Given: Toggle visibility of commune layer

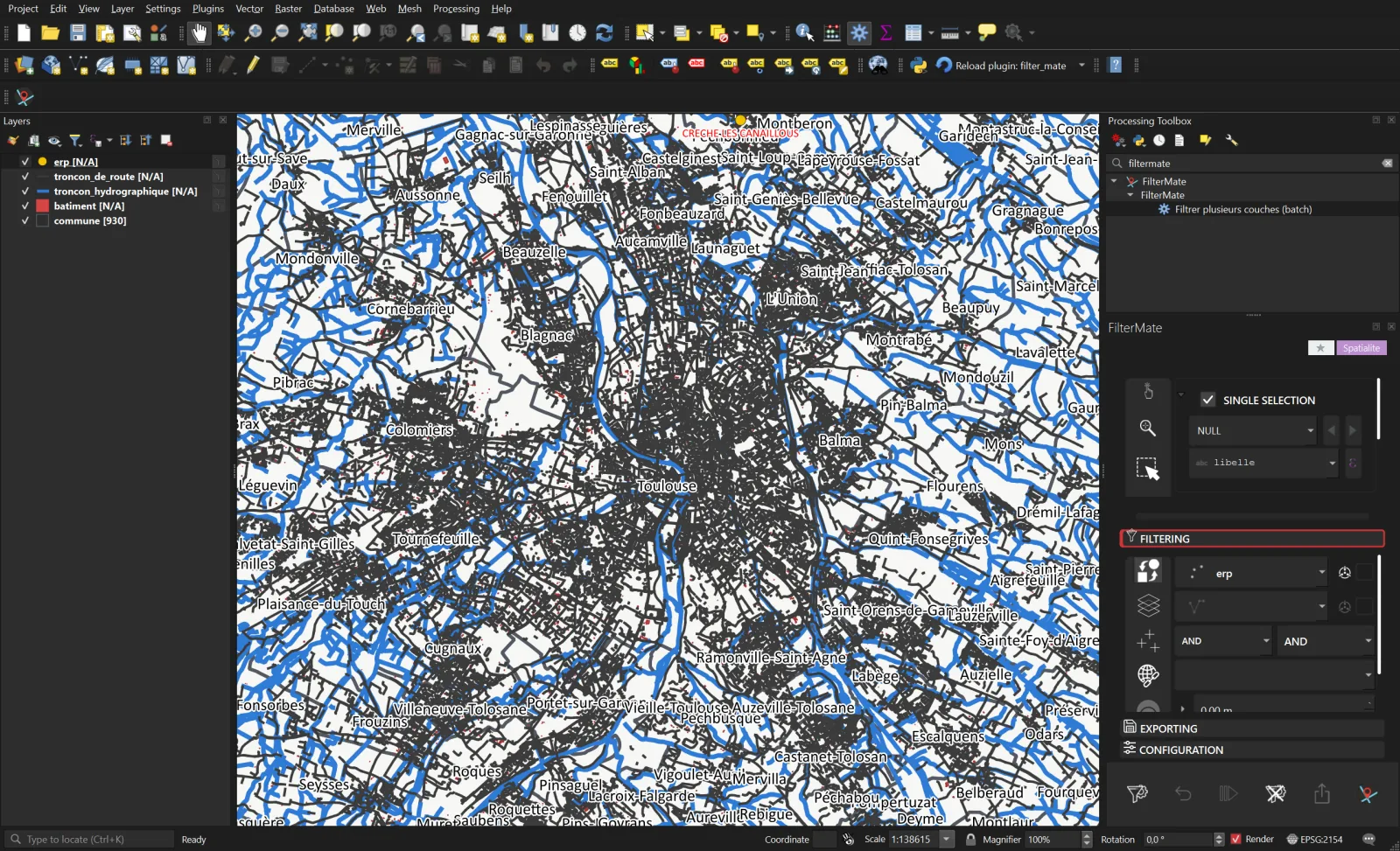Looking at the screenshot, I should coord(25,221).
